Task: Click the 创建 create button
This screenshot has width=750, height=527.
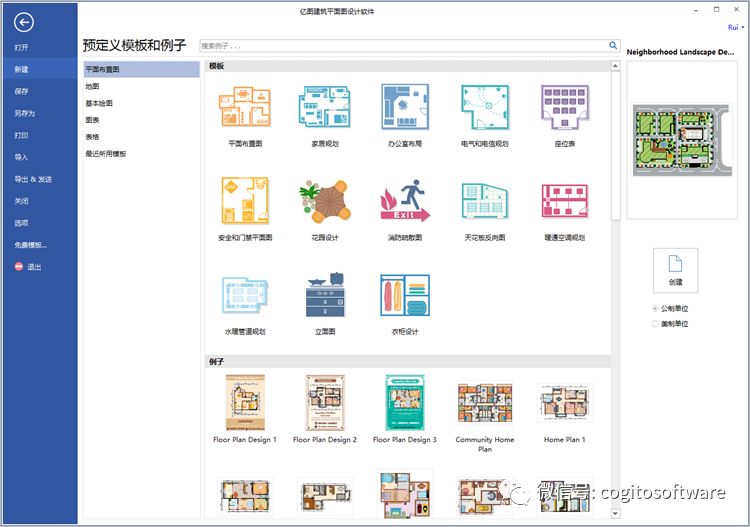Action: pyautogui.click(x=675, y=270)
